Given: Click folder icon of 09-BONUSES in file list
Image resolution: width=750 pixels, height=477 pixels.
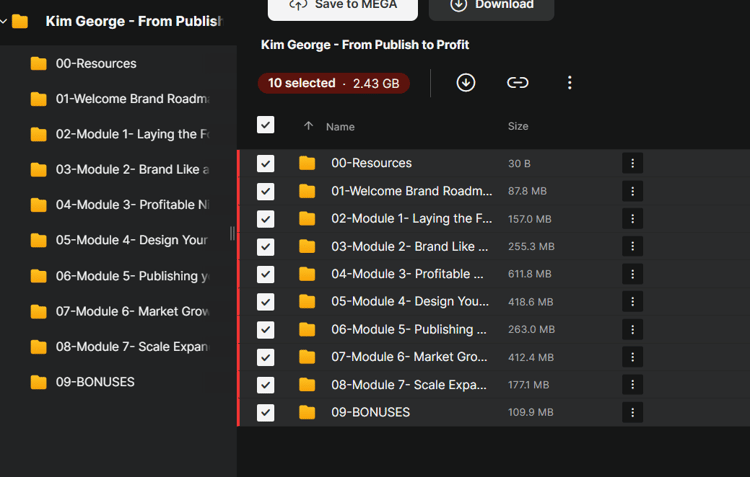Looking at the screenshot, I should tap(307, 412).
